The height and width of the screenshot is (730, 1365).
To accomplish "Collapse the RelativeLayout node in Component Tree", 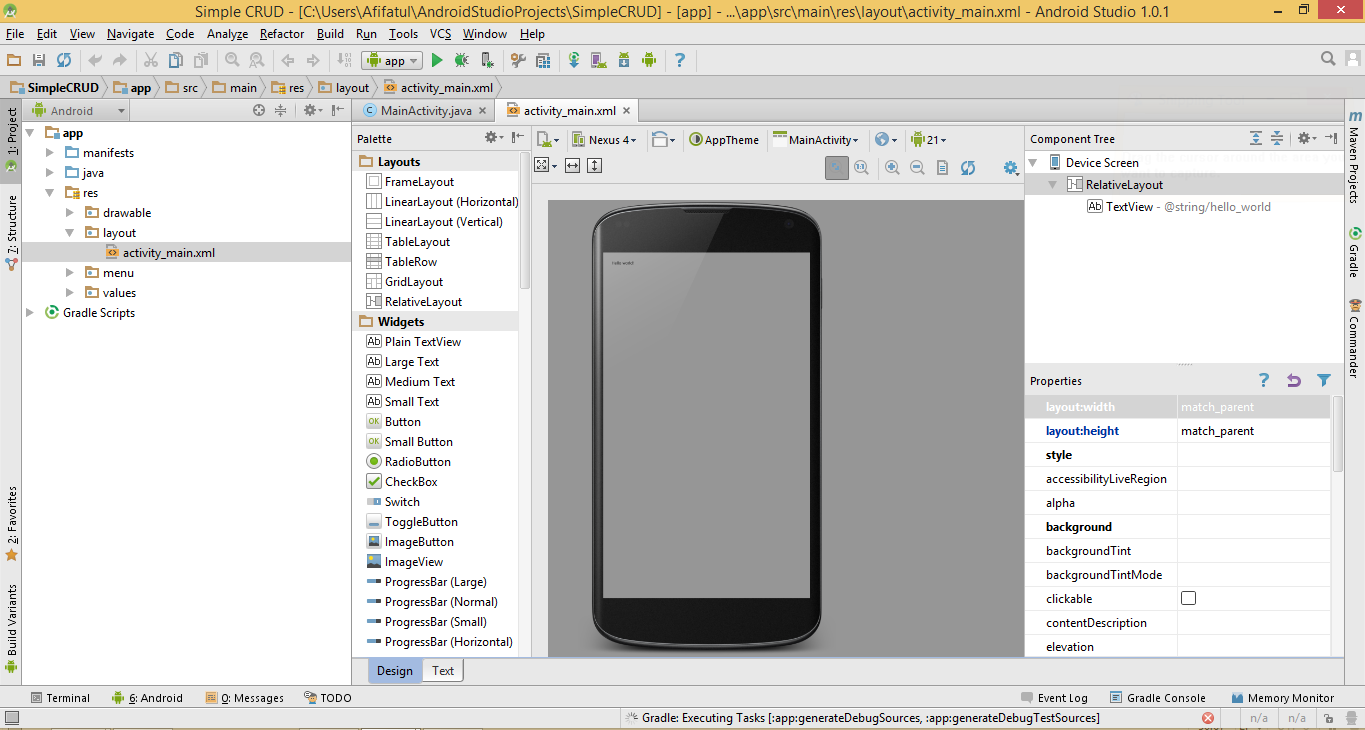I will pos(1052,185).
